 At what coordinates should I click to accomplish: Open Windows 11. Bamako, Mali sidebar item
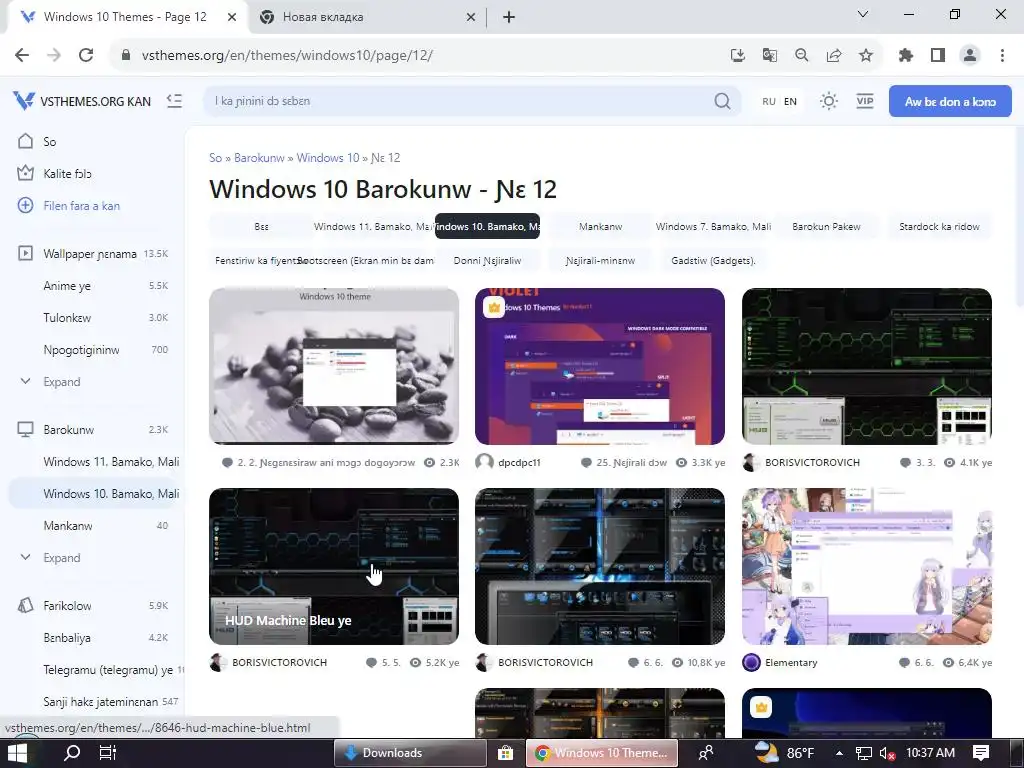pos(111,462)
